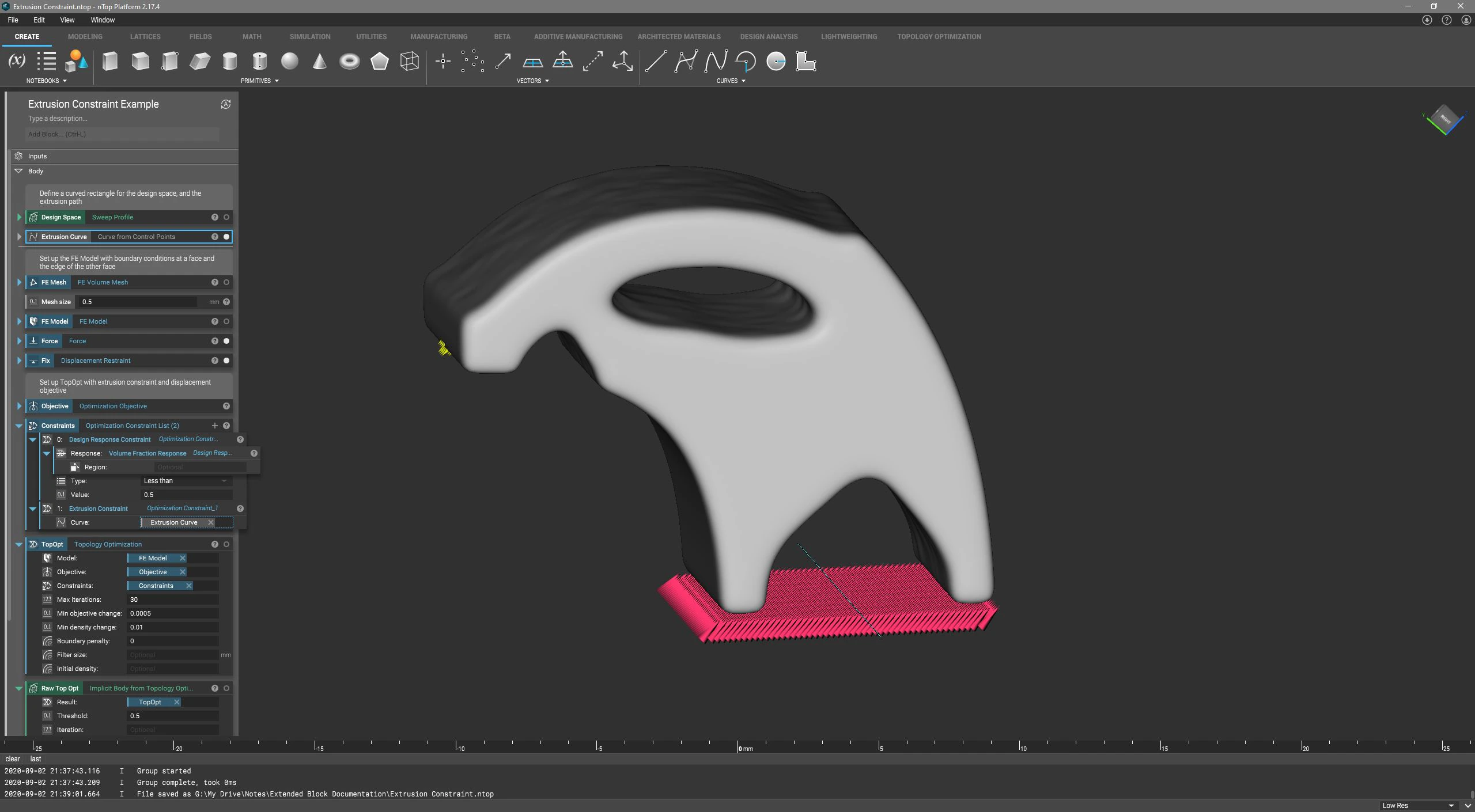Select the Sphere primitive tool
The image size is (1475, 812).
(x=290, y=61)
